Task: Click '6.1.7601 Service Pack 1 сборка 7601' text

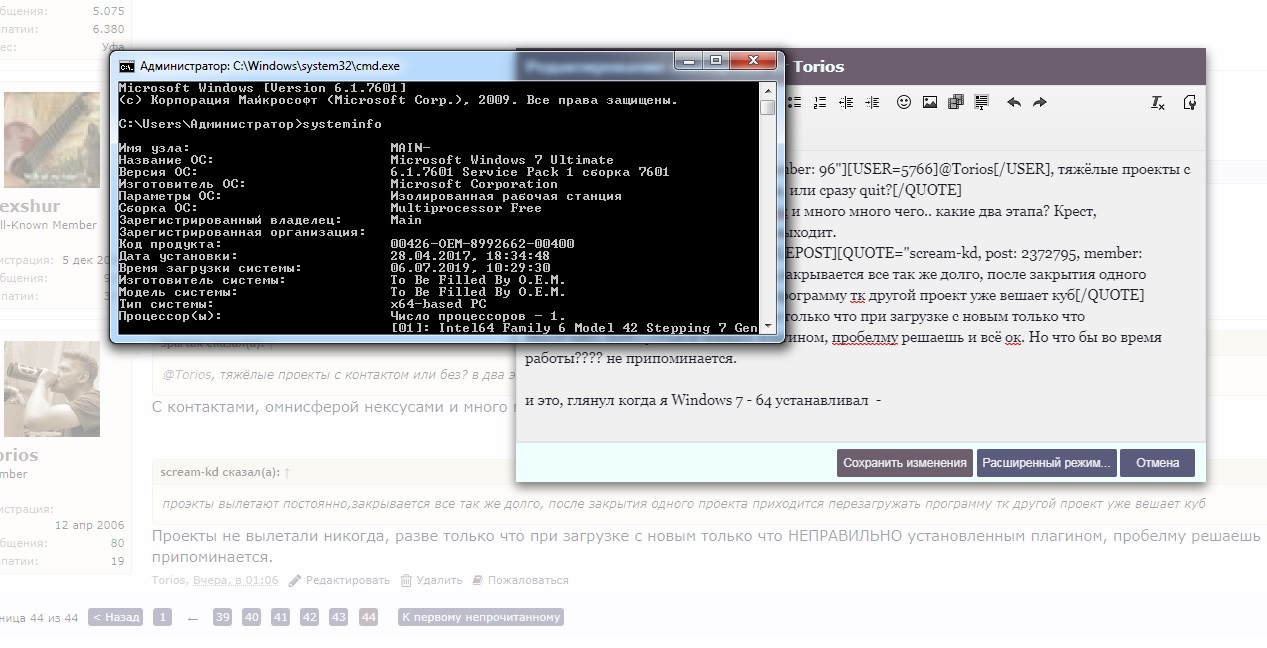Action: [530, 172]
